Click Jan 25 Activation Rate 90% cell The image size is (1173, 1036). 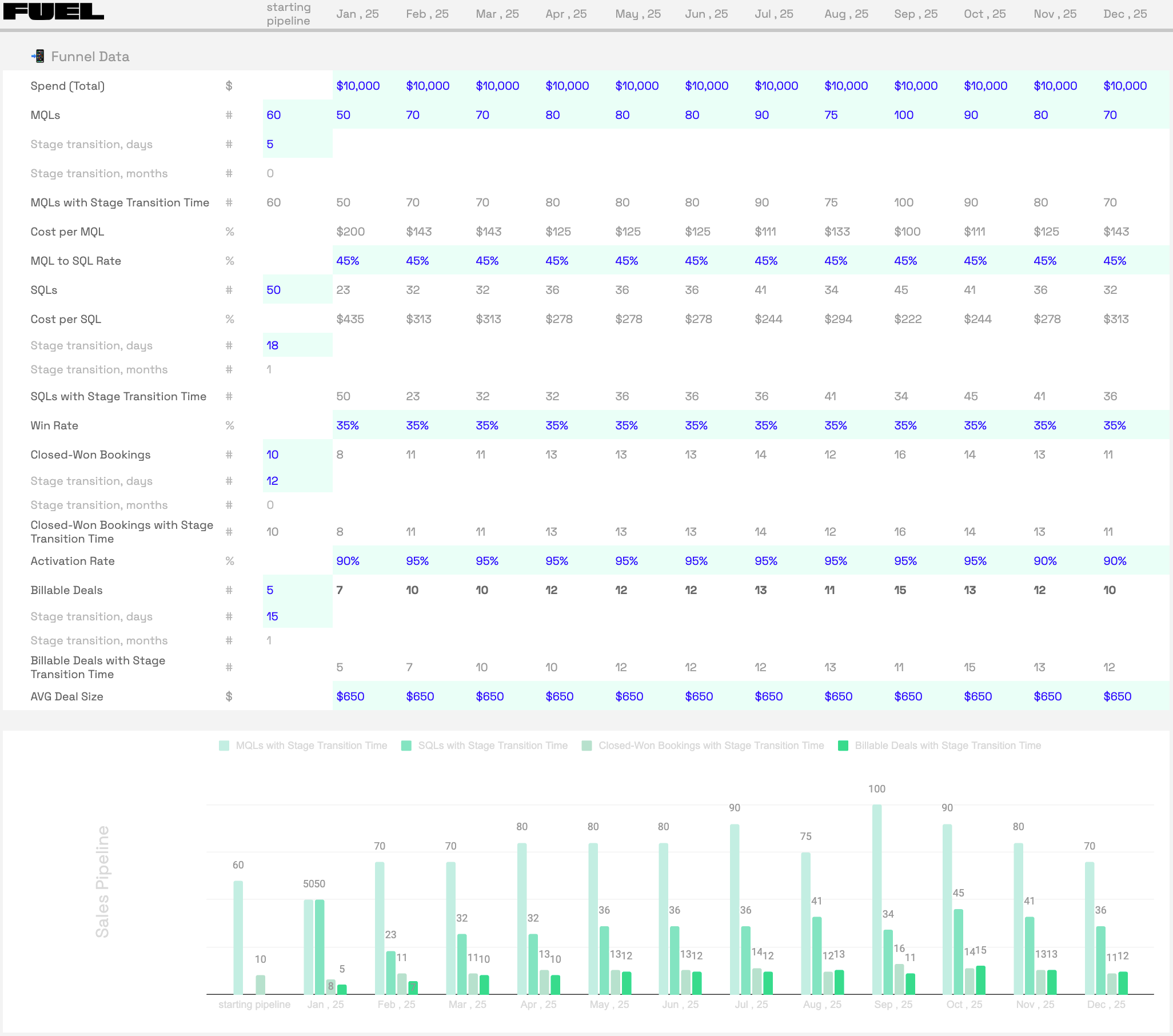click(348, 561)
